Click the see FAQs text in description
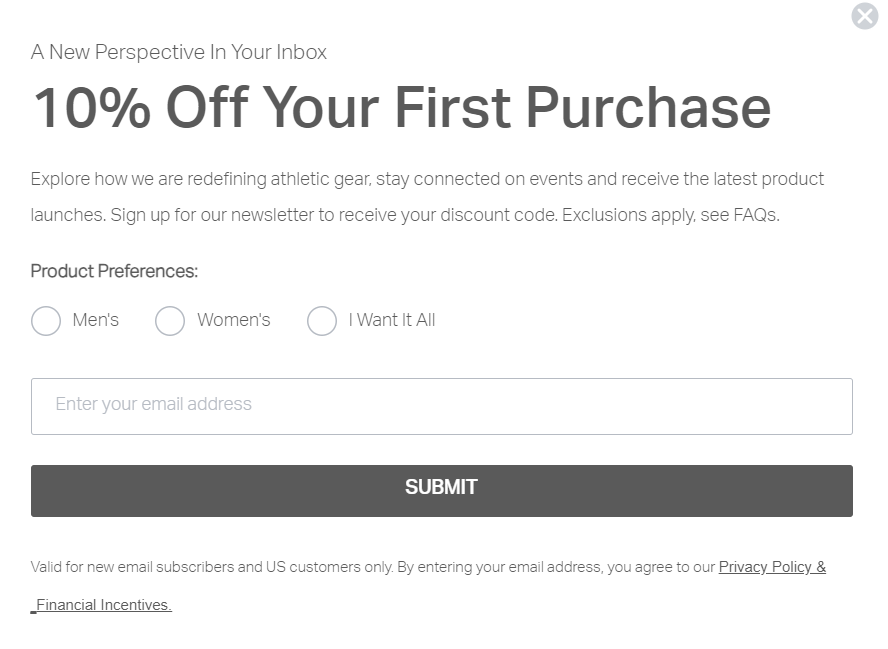The image size is (888, 649). 740,215
